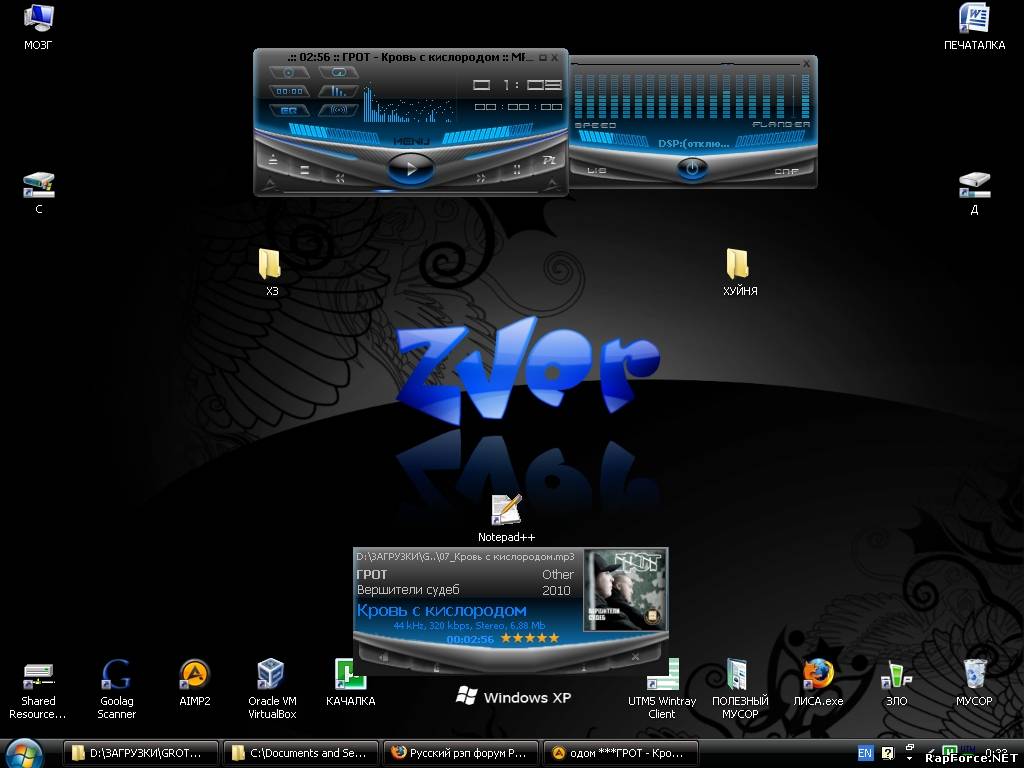The height and width of the screenshot is (768, 1024).
Task: Click the DSP status text
Action: click(694, 143)
